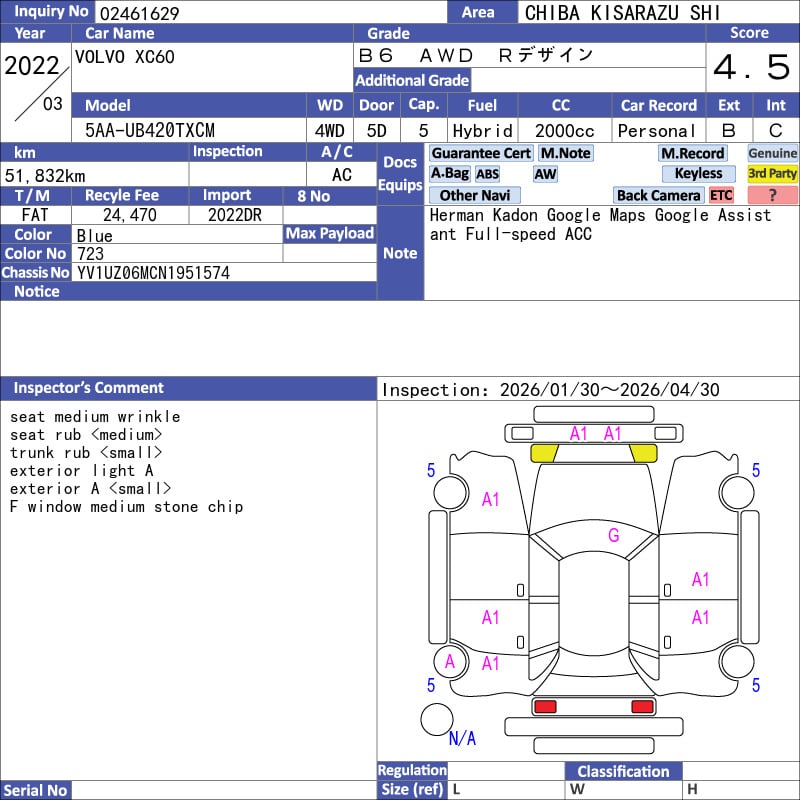
Task: Click the G mark on the windshield
Action: click(x=613, y=536)
